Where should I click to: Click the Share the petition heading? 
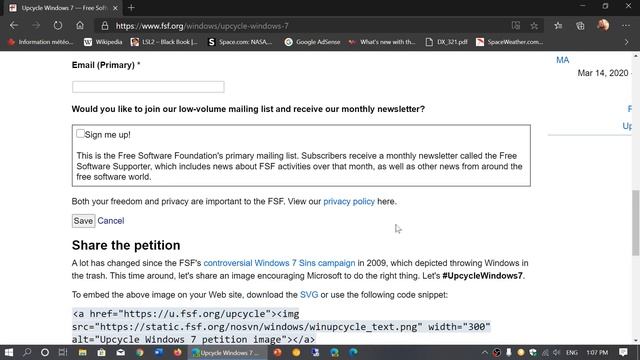(x=126, y=245)
